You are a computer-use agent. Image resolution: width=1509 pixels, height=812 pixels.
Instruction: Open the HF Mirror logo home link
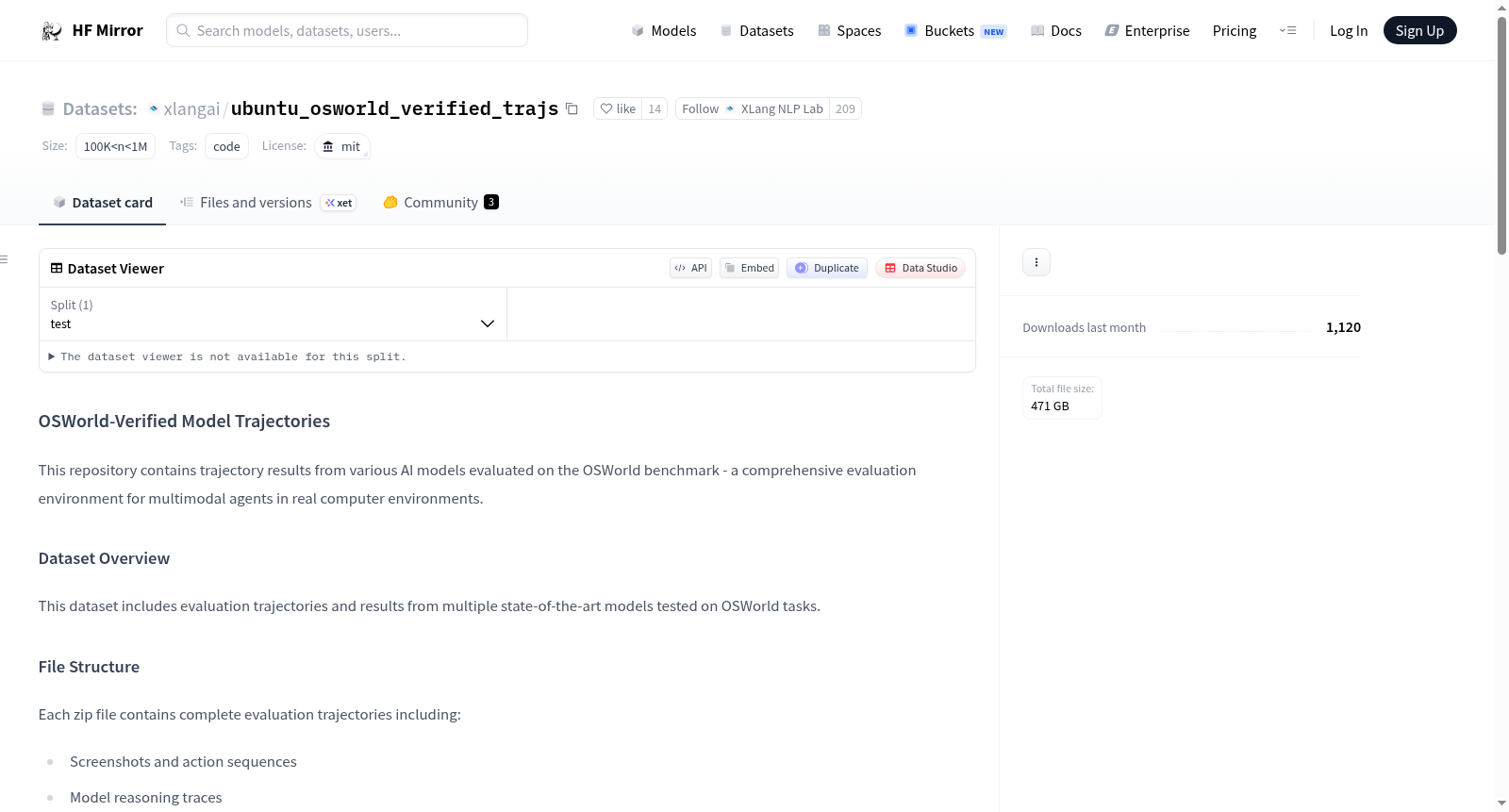click(x=92, y=30)
